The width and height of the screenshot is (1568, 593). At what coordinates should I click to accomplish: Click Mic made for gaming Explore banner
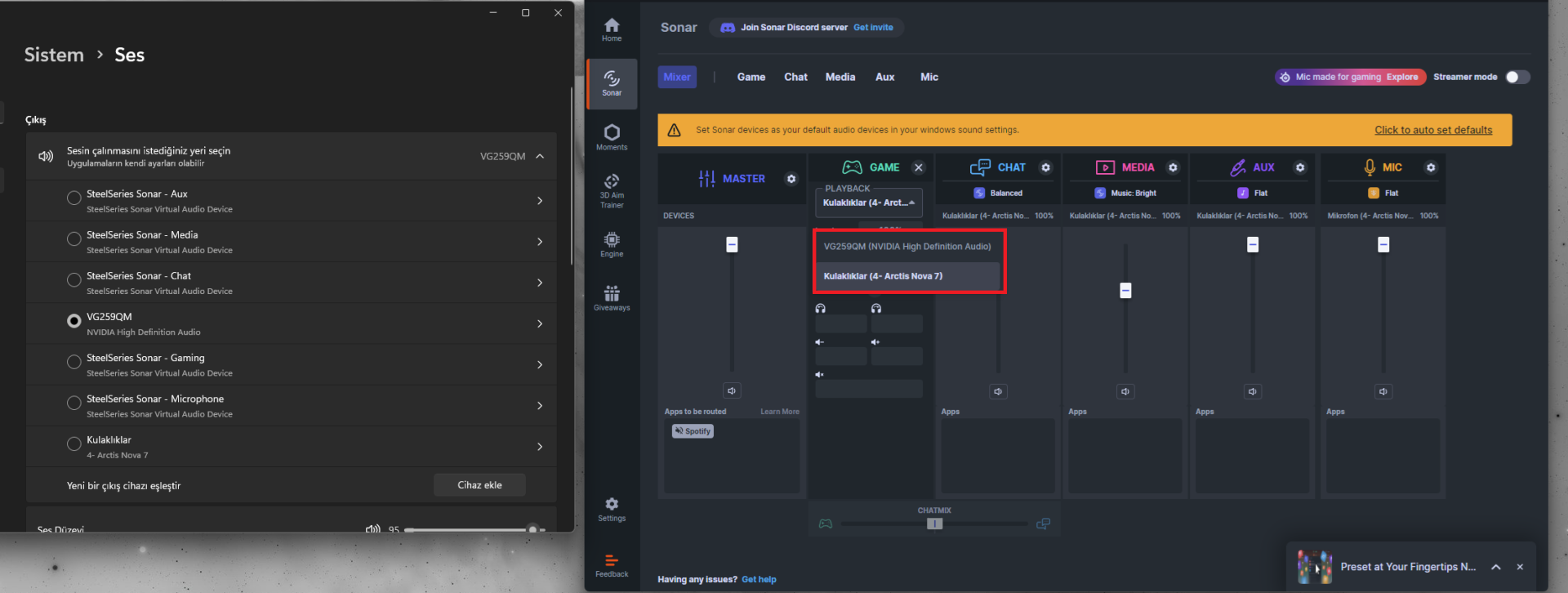[x=1351, y=77]
